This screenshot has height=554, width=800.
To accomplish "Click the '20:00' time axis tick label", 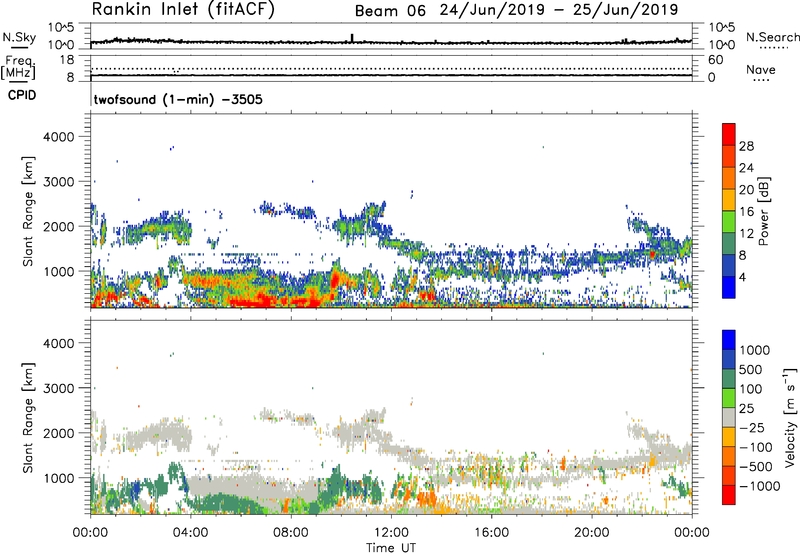I will 591,533.
